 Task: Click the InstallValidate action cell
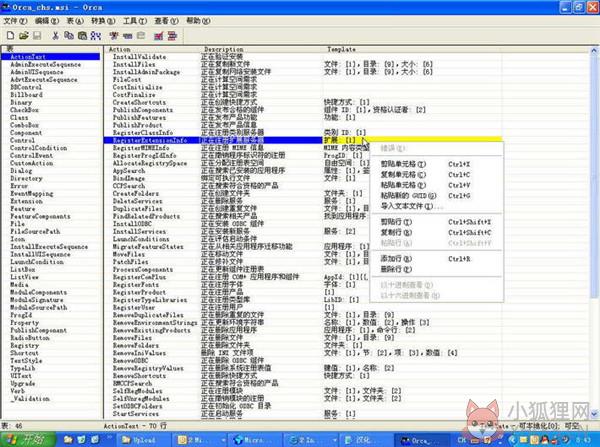pyautogui.click(x=139, y=57)
